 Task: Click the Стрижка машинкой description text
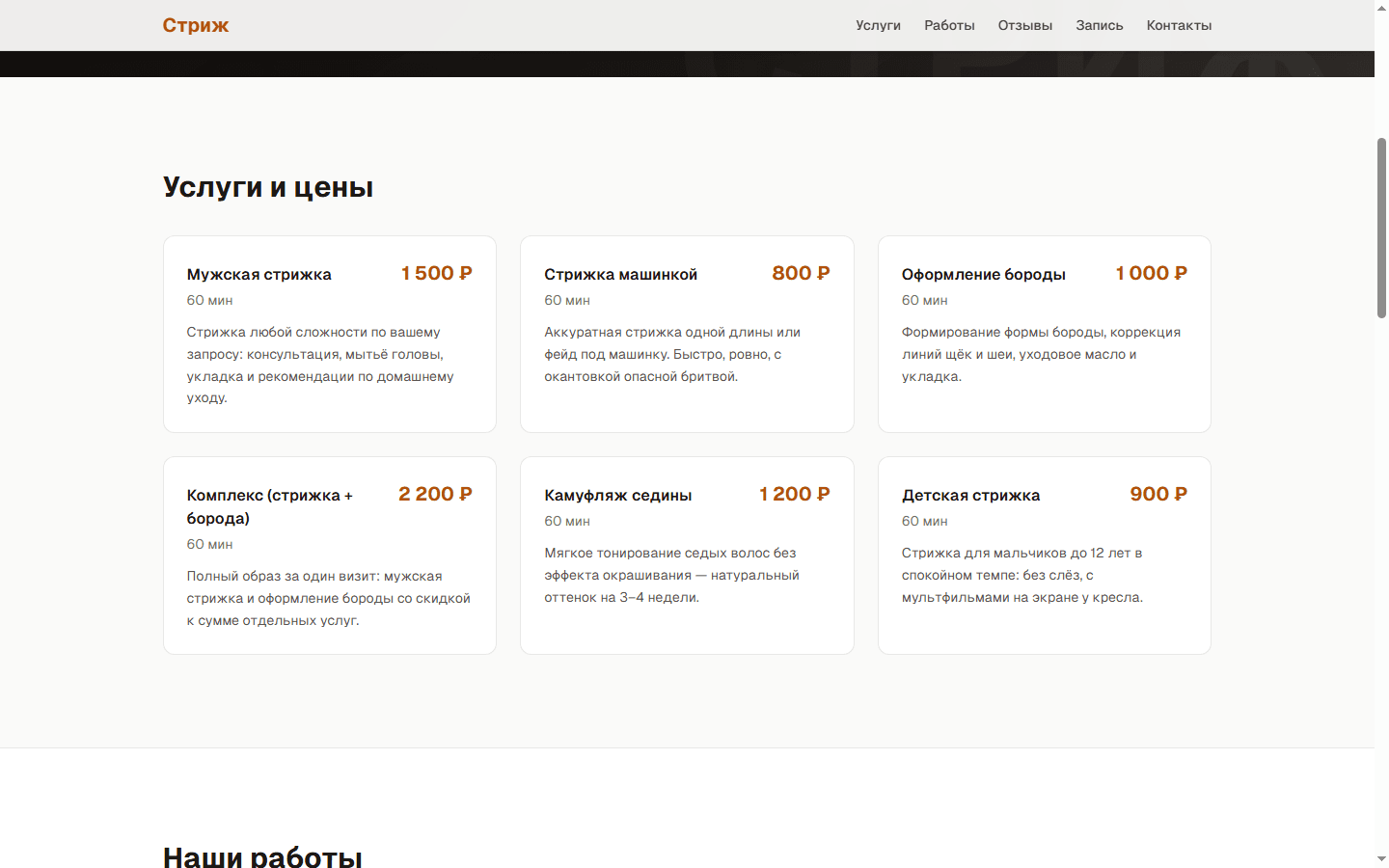[x=672, y=354]
